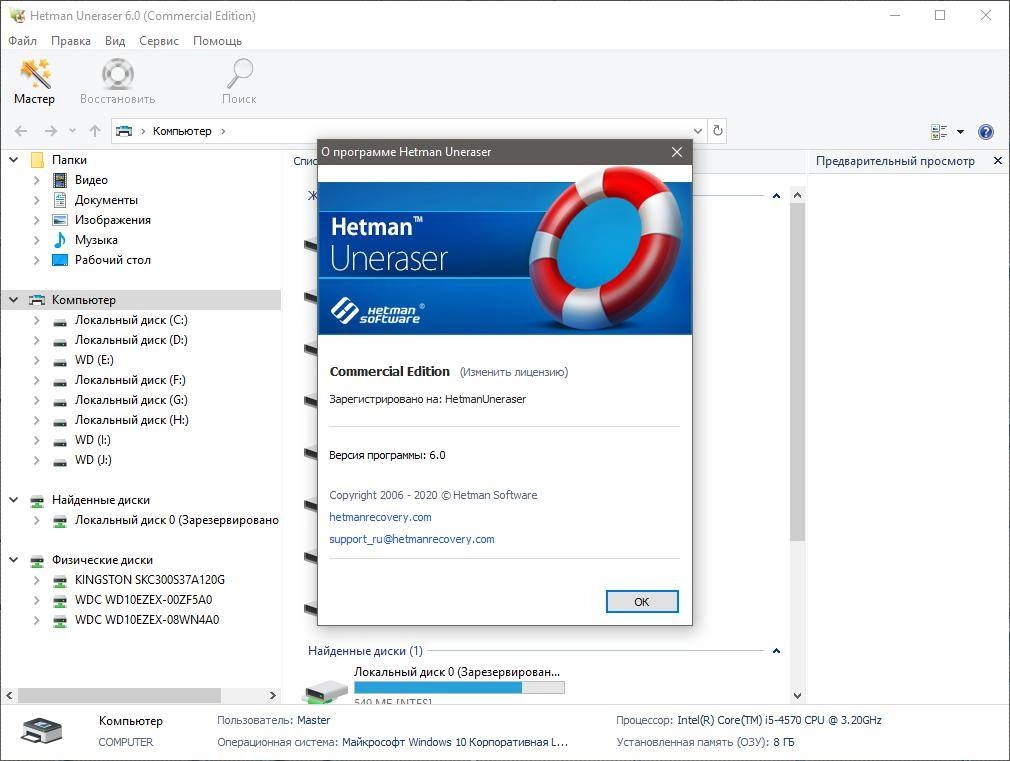Select the Рабочий стол icon
The height and width of the screenshot is (761, 1010).
[x=60, y=260]
